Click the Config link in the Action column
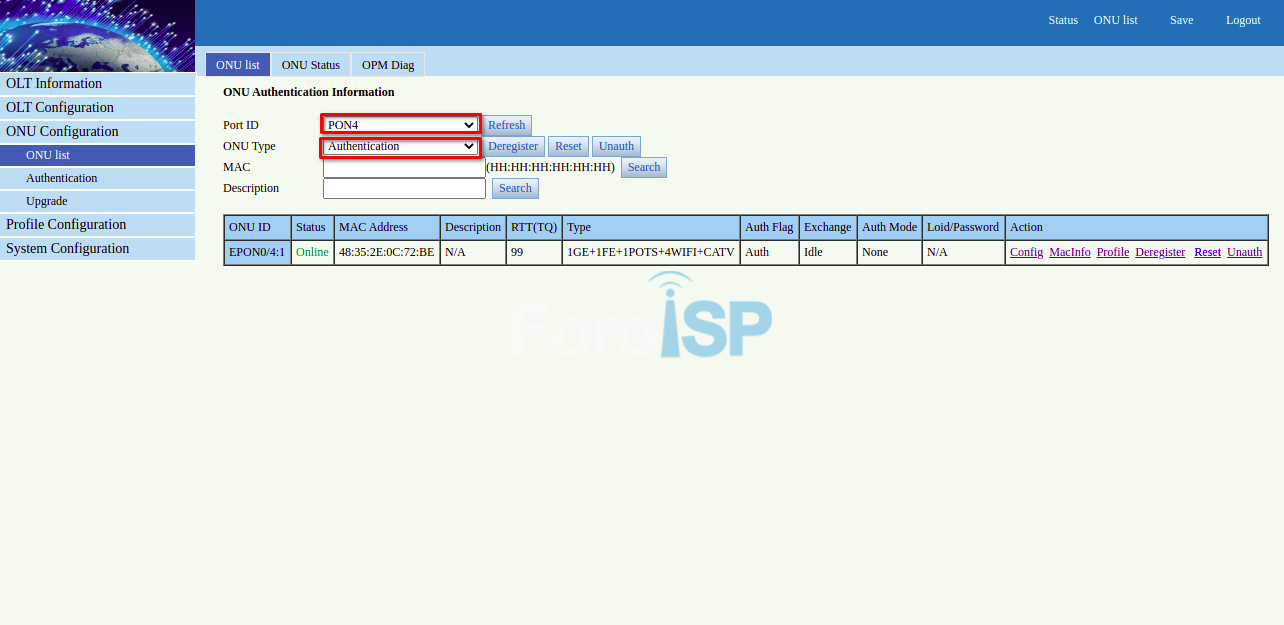This screenshot has width=1284, height=625. coord(1026,253)
